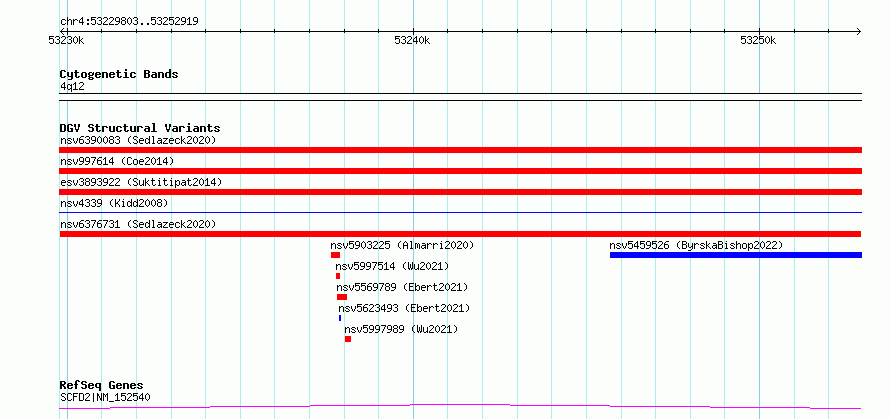Click the nsv997614 (Coe2014) label
This screenshot has width=890, height=419.
click(117, 161)
